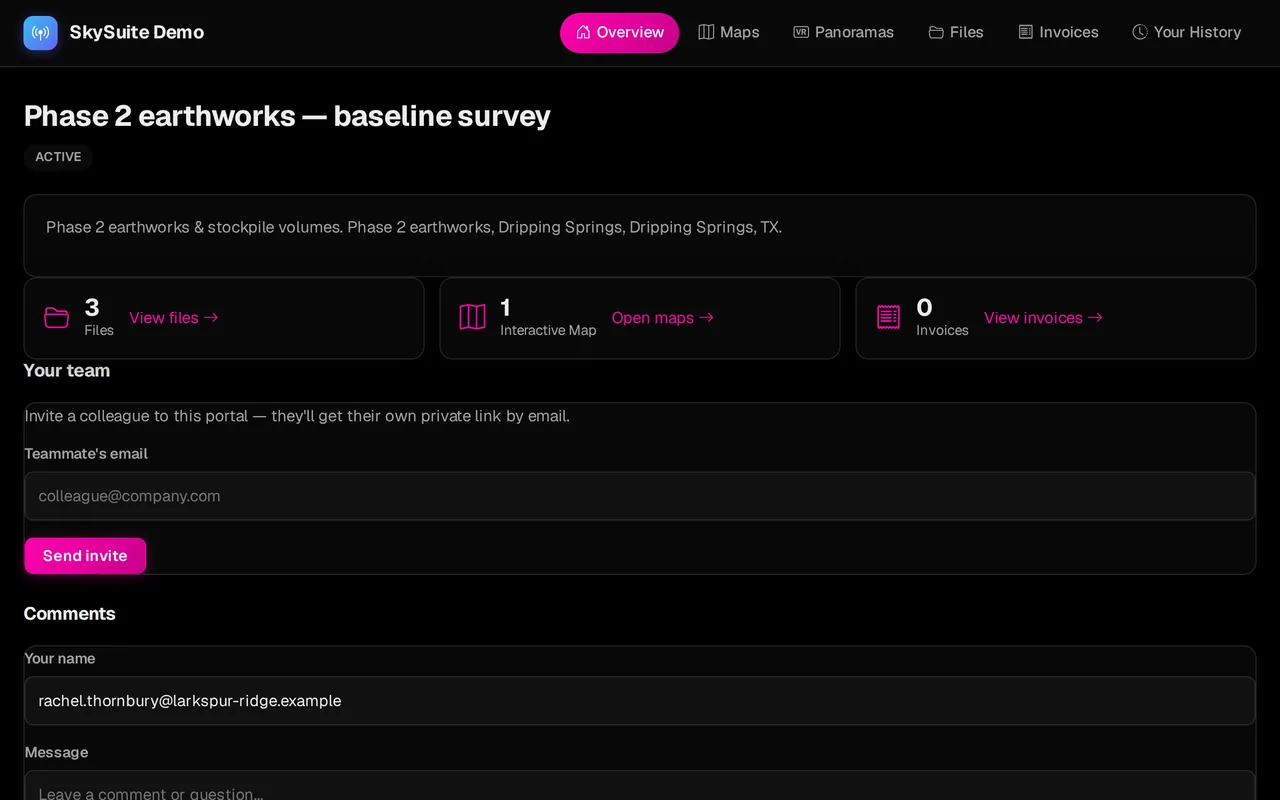Click the map icon beside Interactive Map

click(x=473, y=318)
